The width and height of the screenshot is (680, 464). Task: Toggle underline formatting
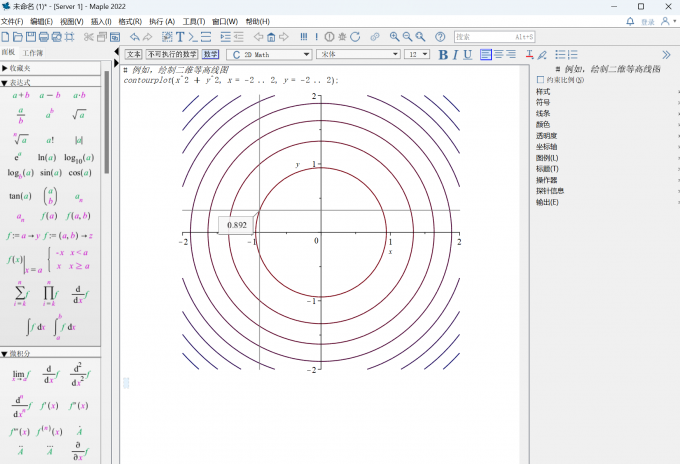468,55
